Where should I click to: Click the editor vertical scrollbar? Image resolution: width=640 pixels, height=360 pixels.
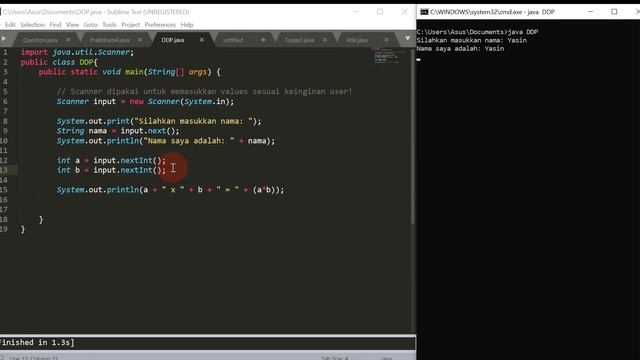(x=413, y=137)
